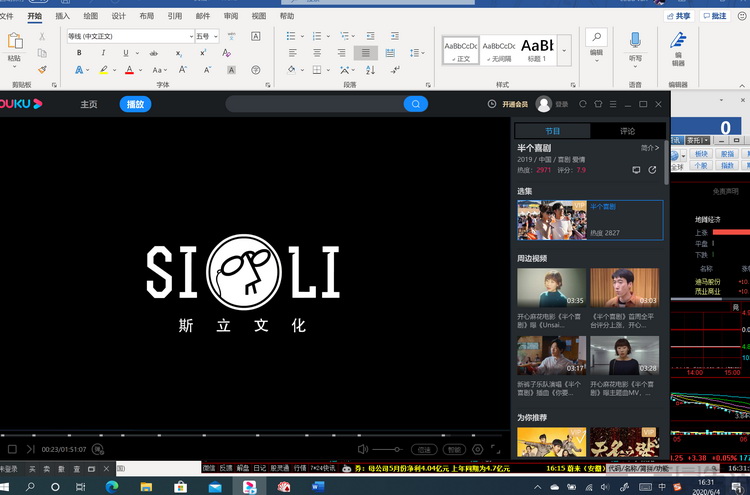This screenshot has height=495, width=750.
Task: Enter fullscreen in Youku player
Action: coord(496,449)
